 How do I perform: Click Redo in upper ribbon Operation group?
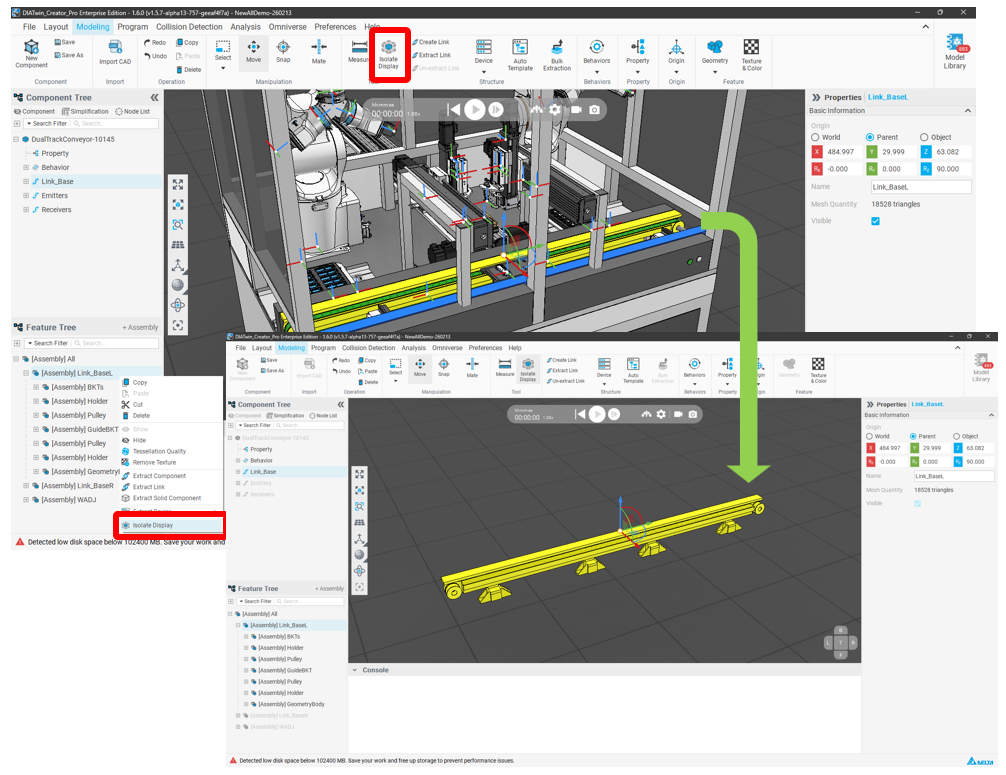click(x=155, y=42)
